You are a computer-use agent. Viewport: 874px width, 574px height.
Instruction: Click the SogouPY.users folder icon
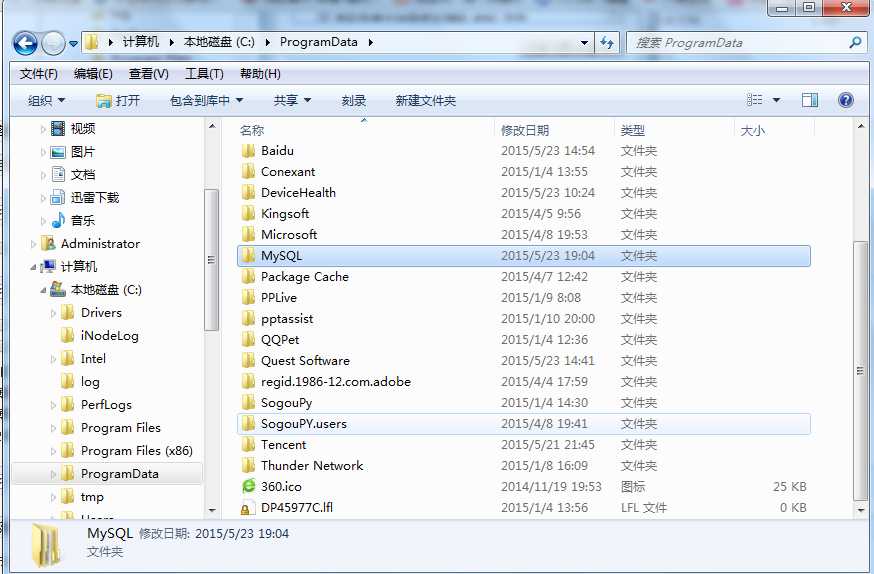click(249, 424)
